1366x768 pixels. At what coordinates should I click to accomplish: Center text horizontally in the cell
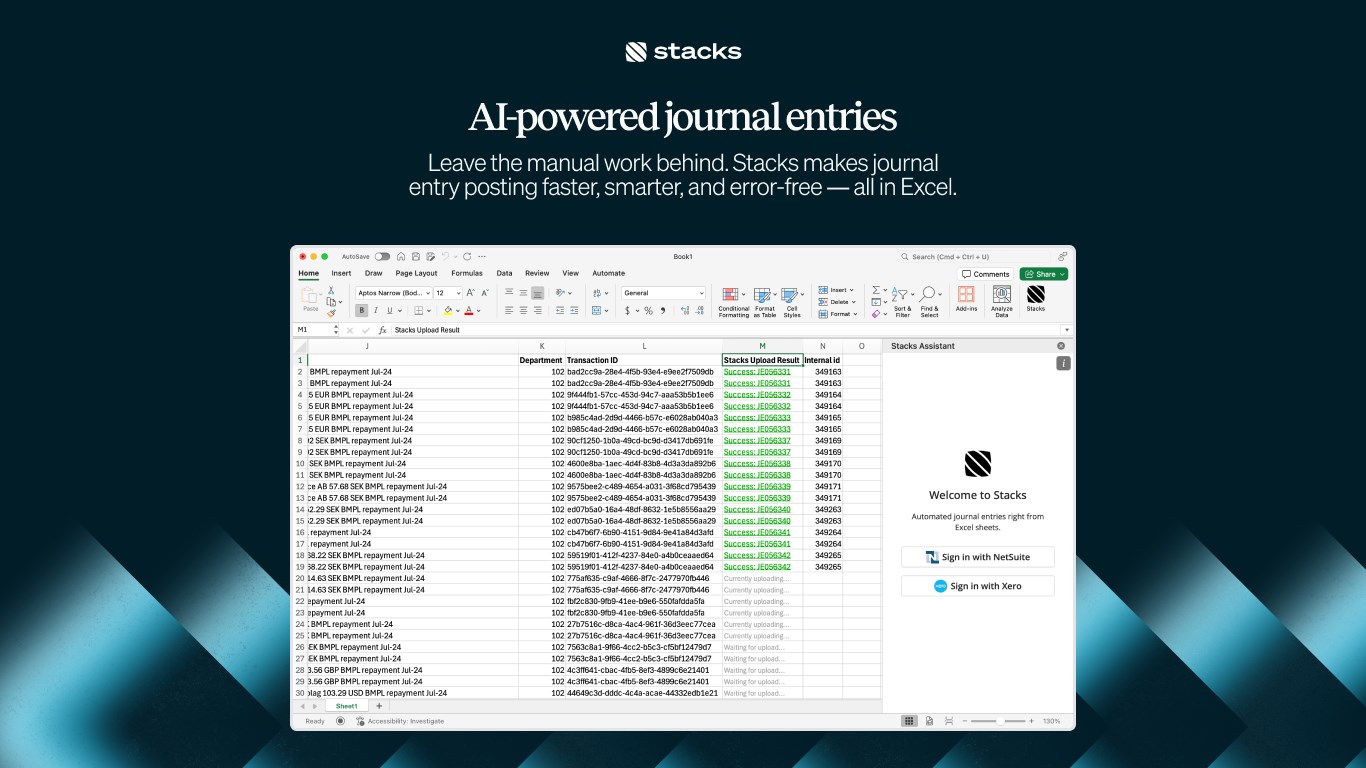(x=523, y=311)
